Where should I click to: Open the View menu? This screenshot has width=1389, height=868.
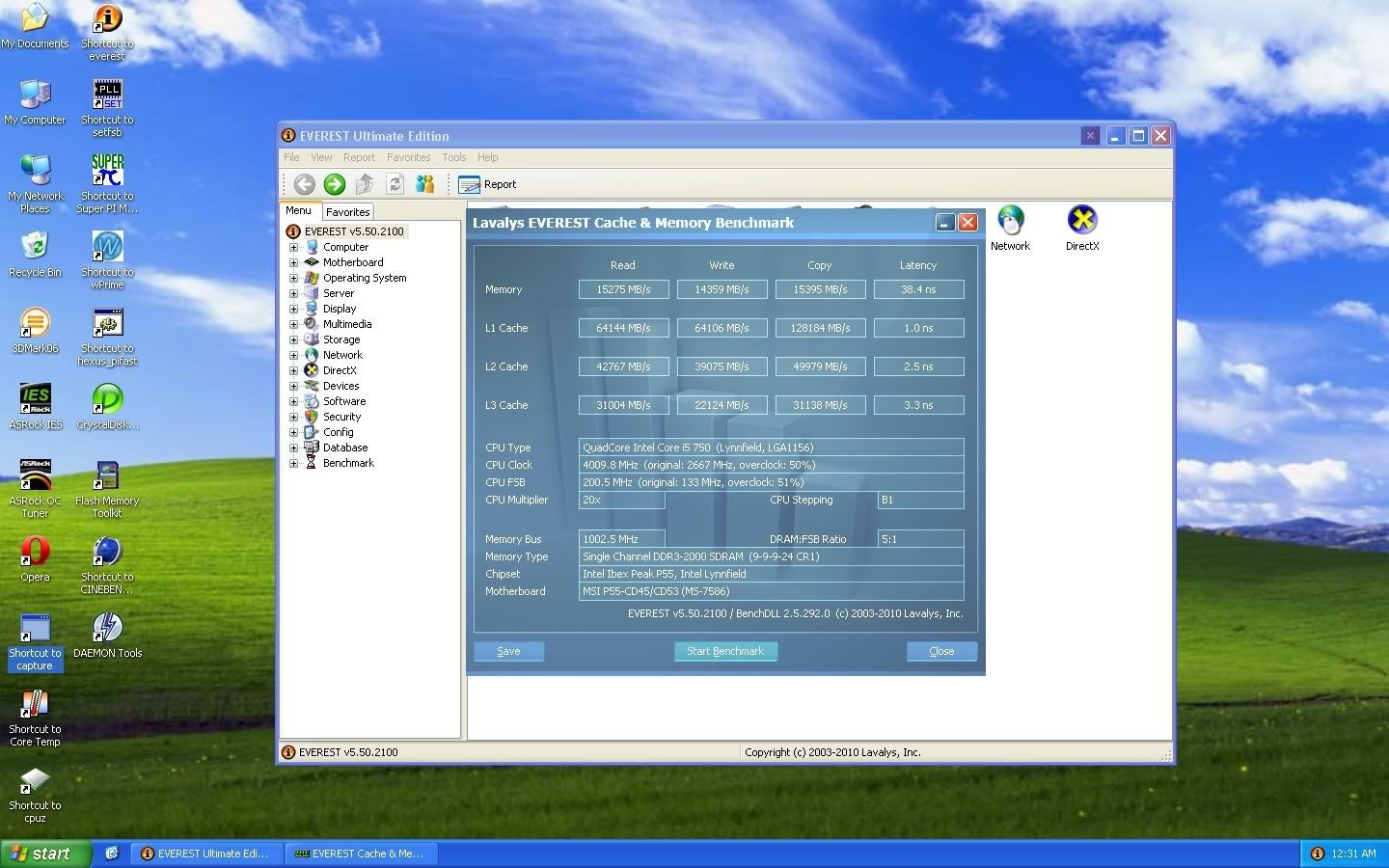pyautogui.click(x=321, y=157)
